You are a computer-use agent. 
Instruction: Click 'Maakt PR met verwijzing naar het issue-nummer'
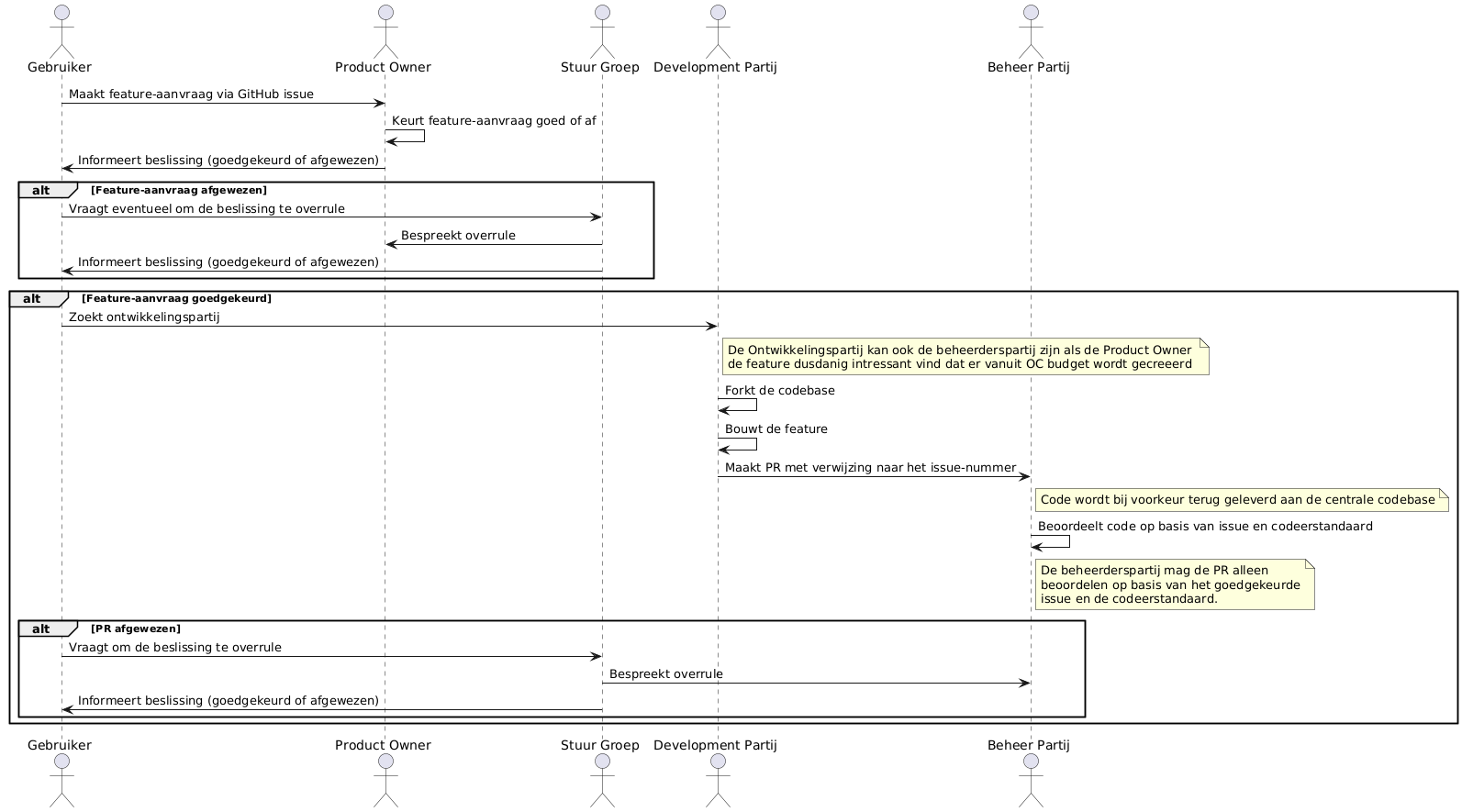click(870, 468)
